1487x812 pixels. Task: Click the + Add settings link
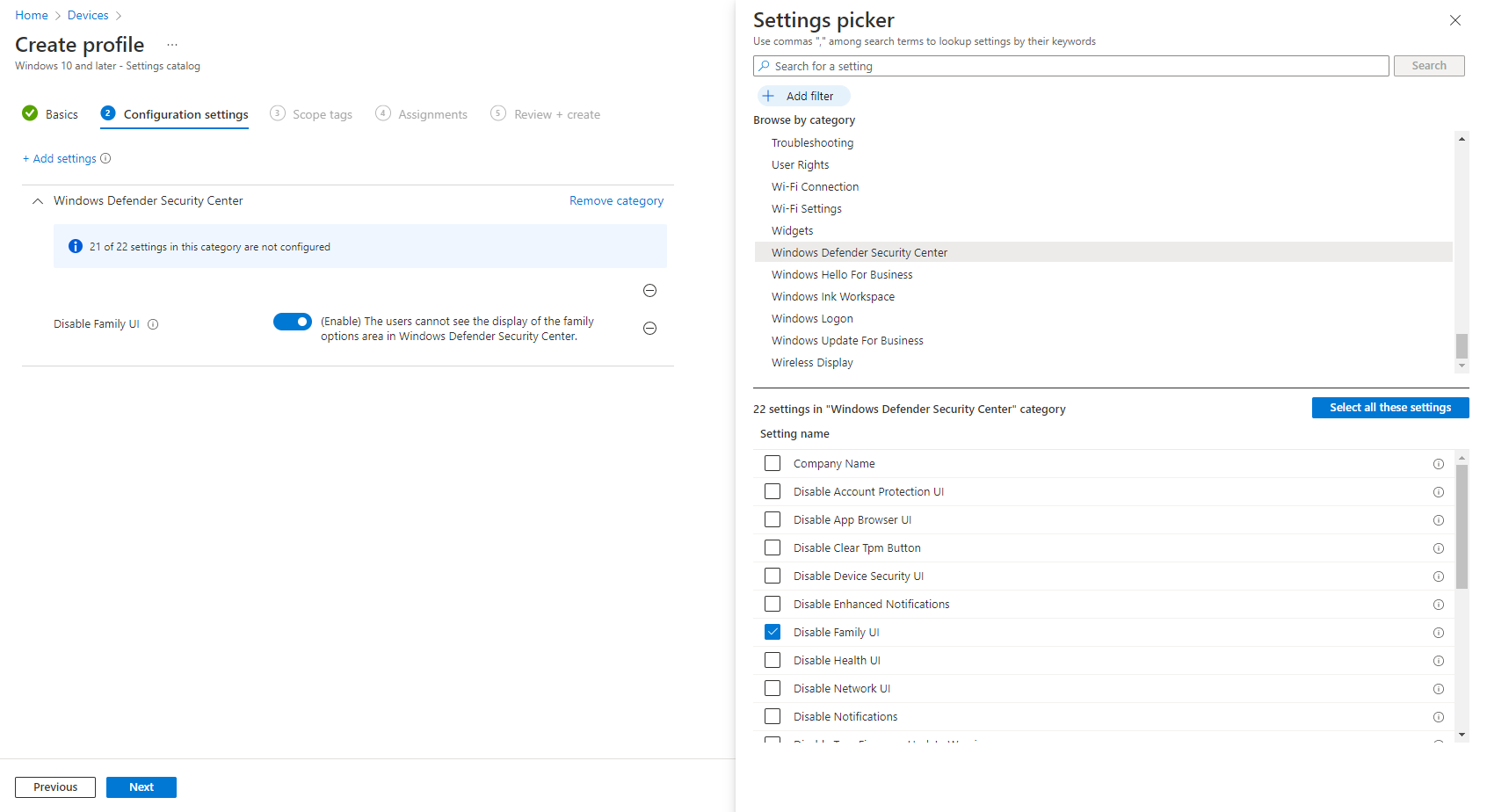(60, 158)
